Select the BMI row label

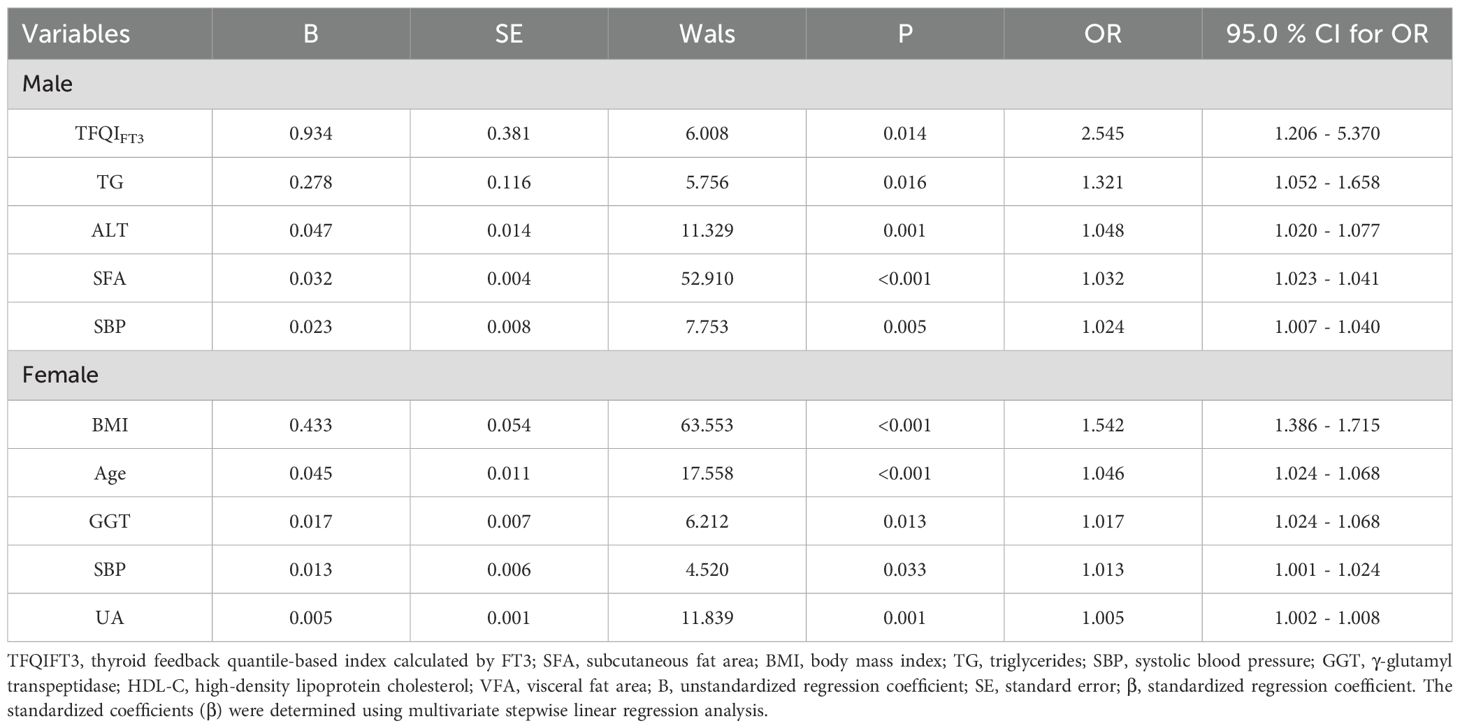[x=110, y=425]
